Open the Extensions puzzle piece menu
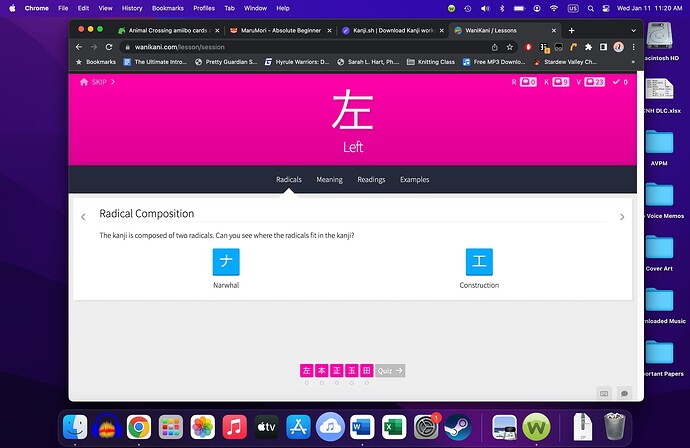This screenshot has height=448, width=690. tap(588, 47)
